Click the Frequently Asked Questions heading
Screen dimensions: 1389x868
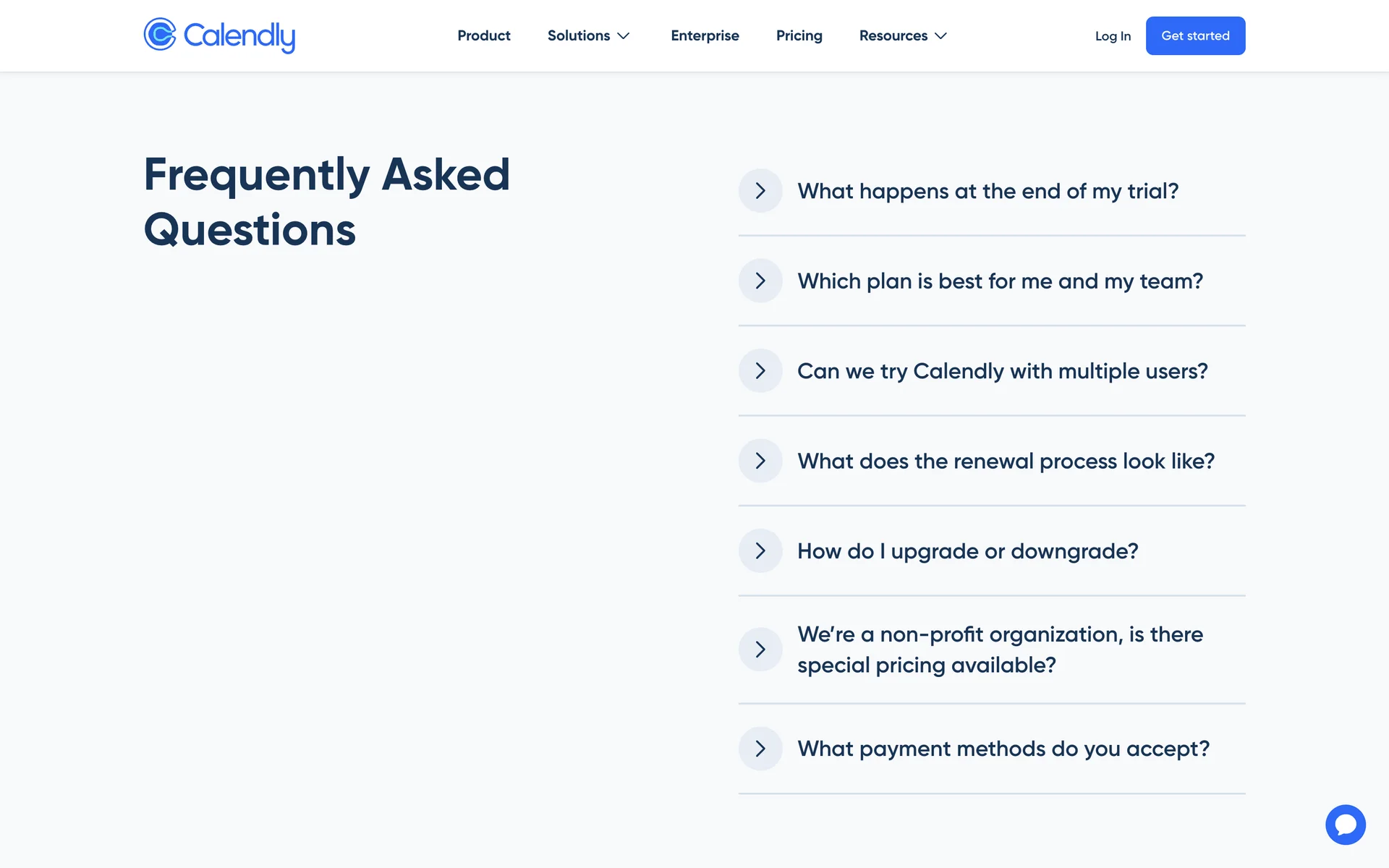click(326, 202)
